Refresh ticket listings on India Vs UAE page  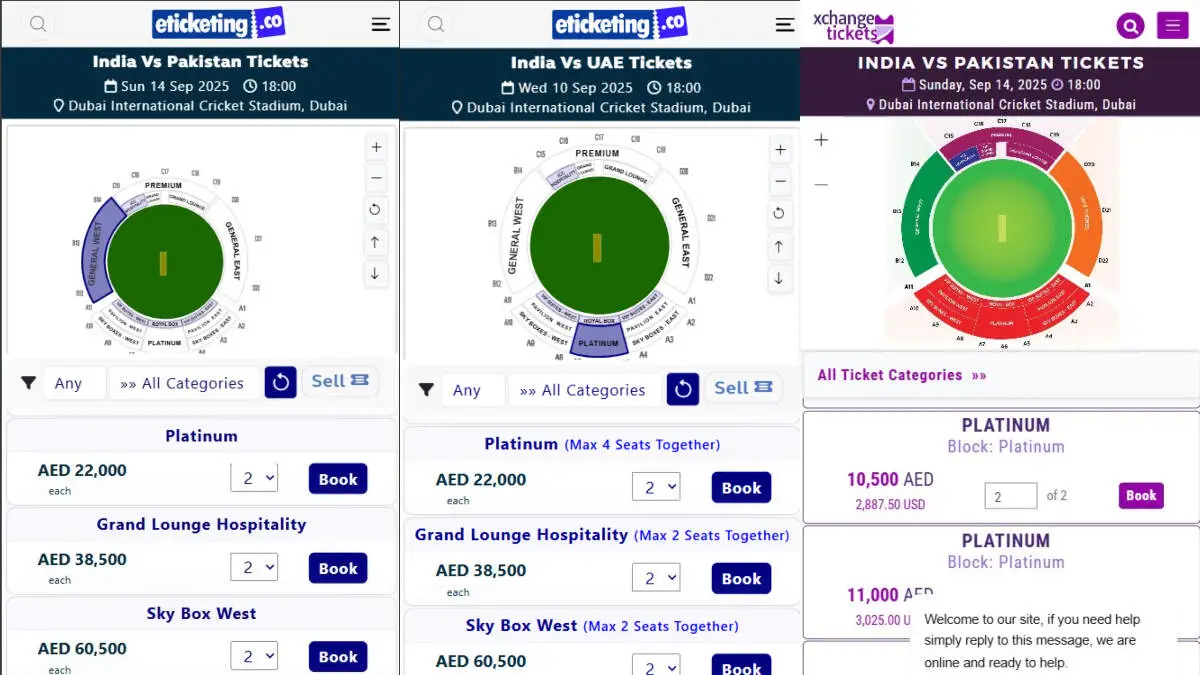point(683,389)
